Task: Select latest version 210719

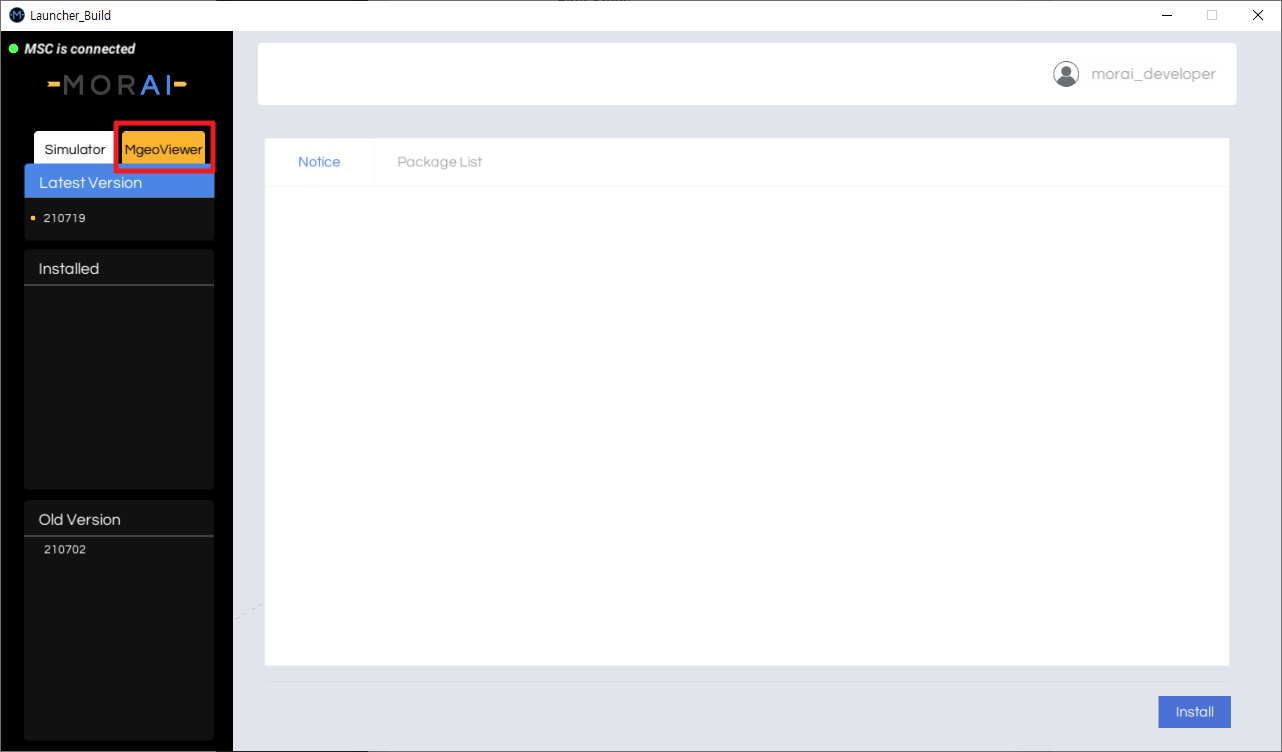Action: click(65, 218)
